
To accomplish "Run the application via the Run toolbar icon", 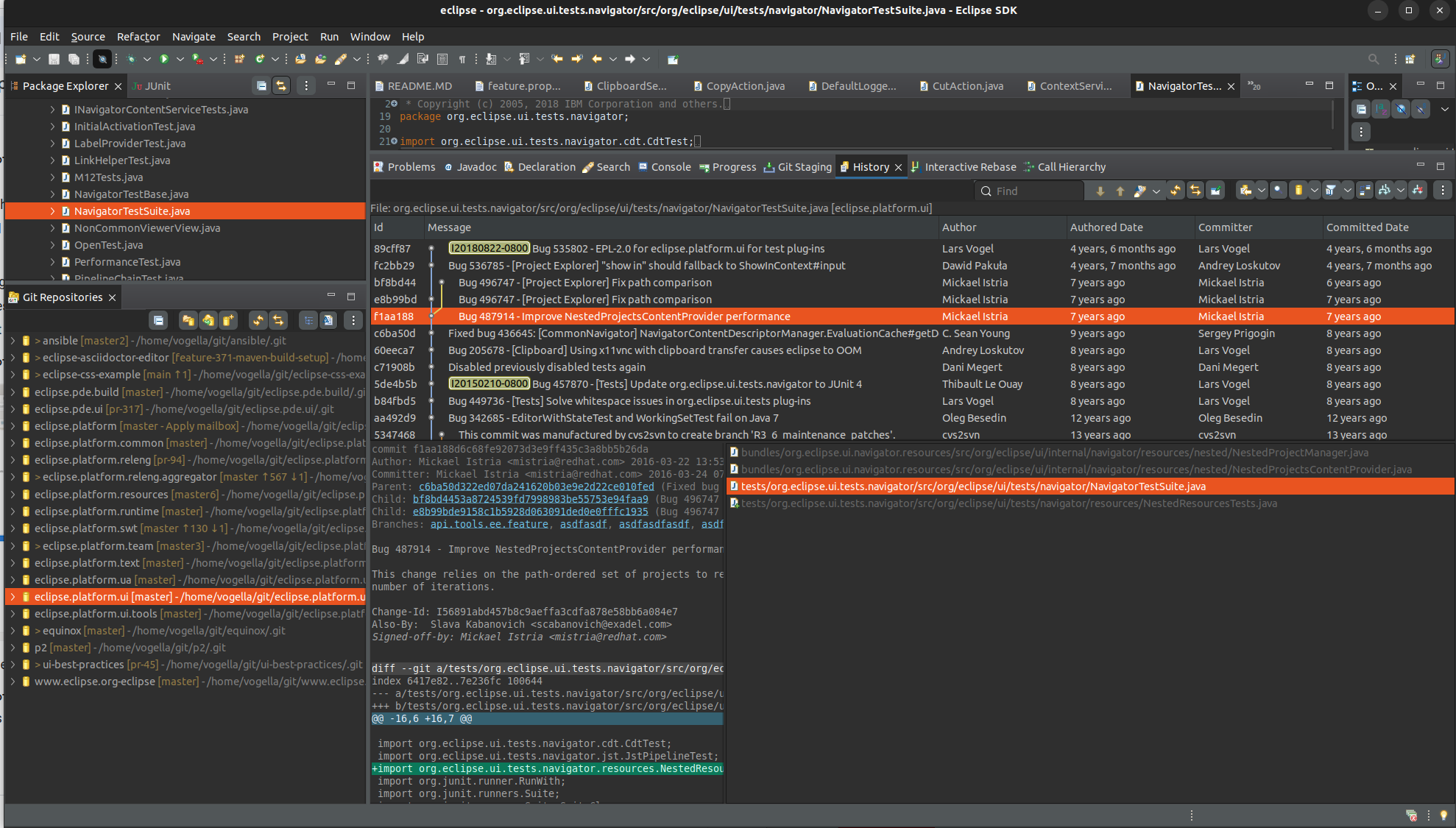I will (165, 59).
